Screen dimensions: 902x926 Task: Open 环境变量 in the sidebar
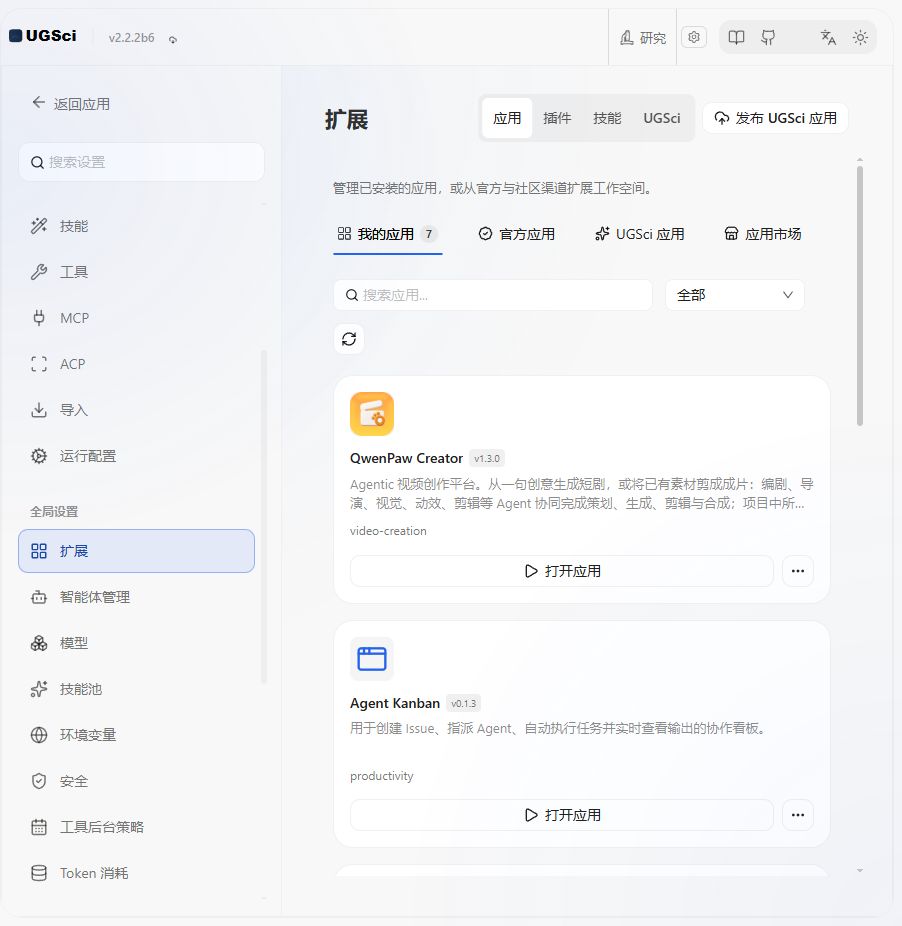pos(136,735)
